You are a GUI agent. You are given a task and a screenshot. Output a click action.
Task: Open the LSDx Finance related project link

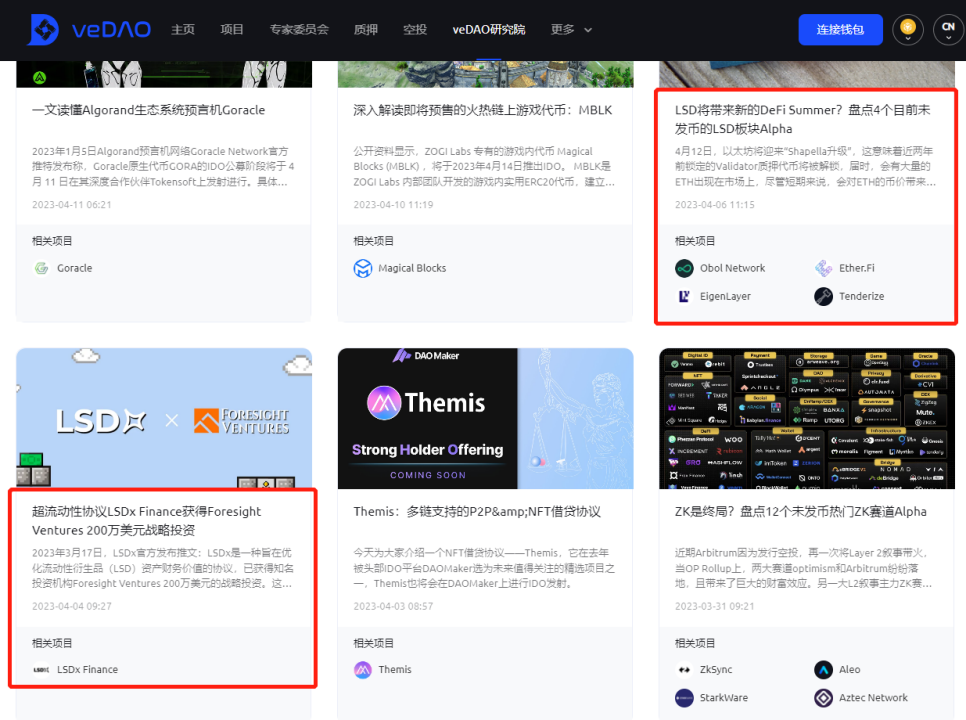click(87, 669)
